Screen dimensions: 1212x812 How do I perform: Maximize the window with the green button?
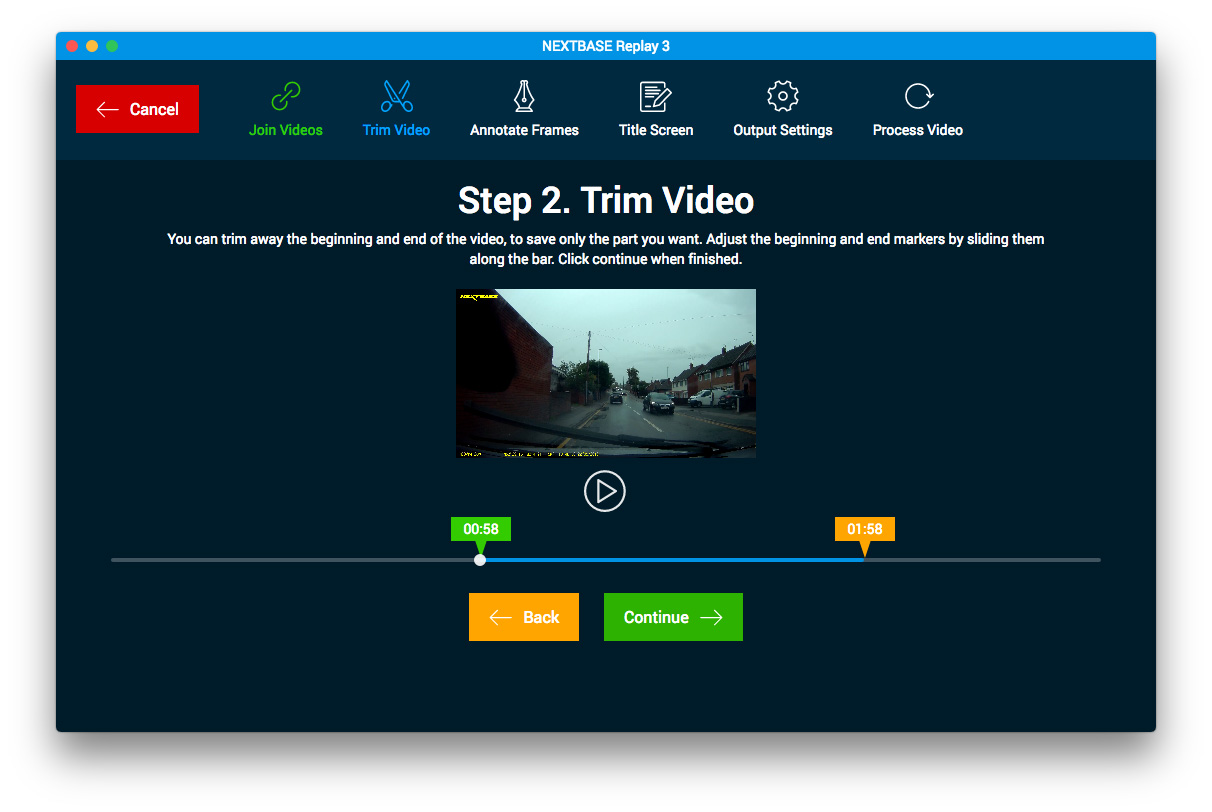point(112,46)
